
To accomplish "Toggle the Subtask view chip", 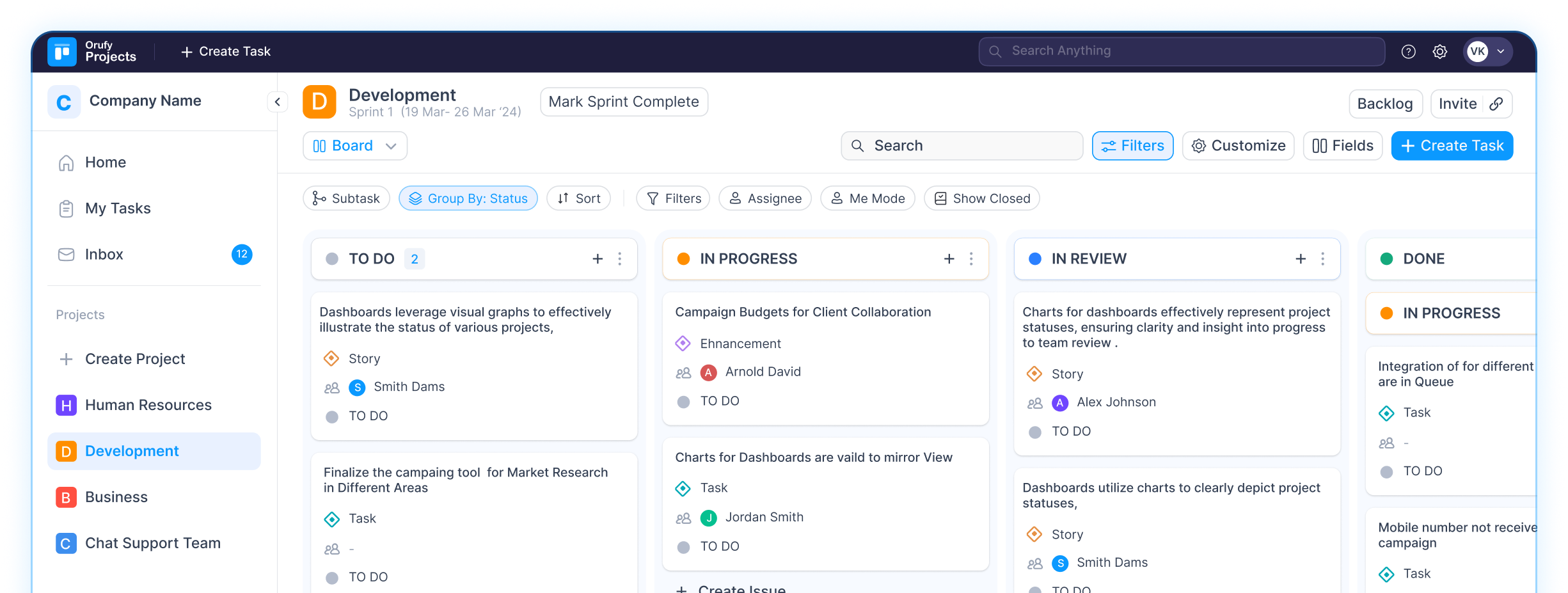I will click(346, 198).
